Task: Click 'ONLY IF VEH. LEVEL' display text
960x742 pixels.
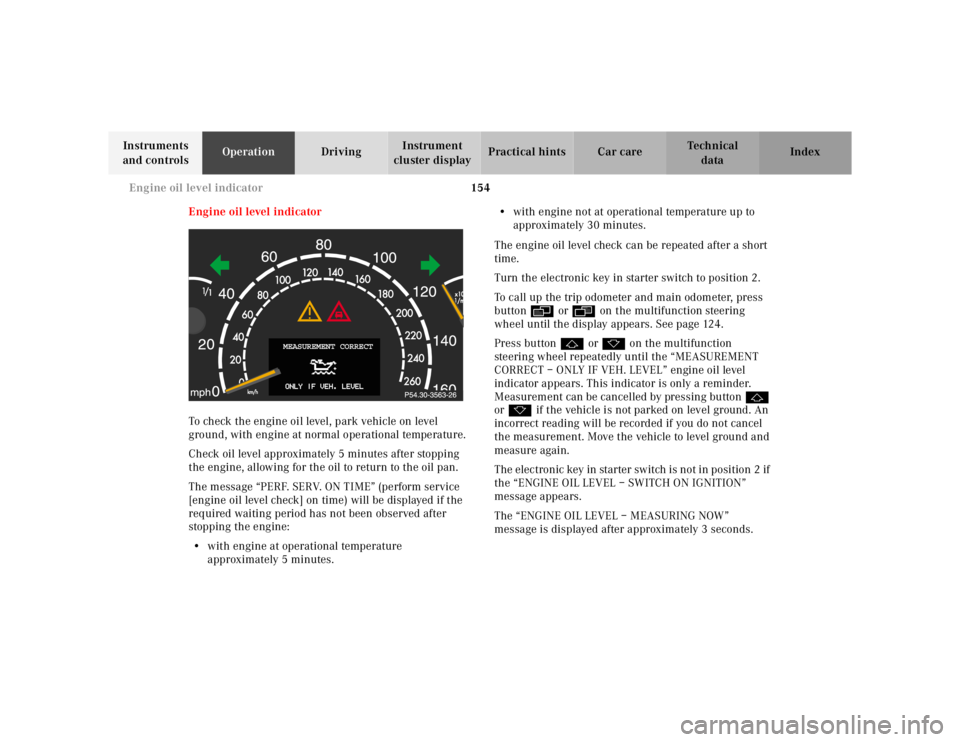Action: click(324, 386)
